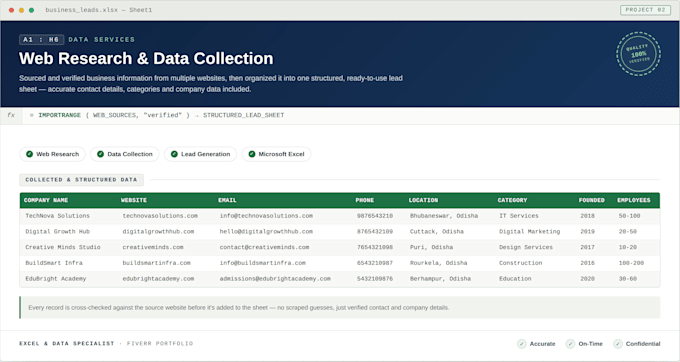Click the Quality 100% Verified seal
This screenshot has width=680, height=362.
coord(638,54)
